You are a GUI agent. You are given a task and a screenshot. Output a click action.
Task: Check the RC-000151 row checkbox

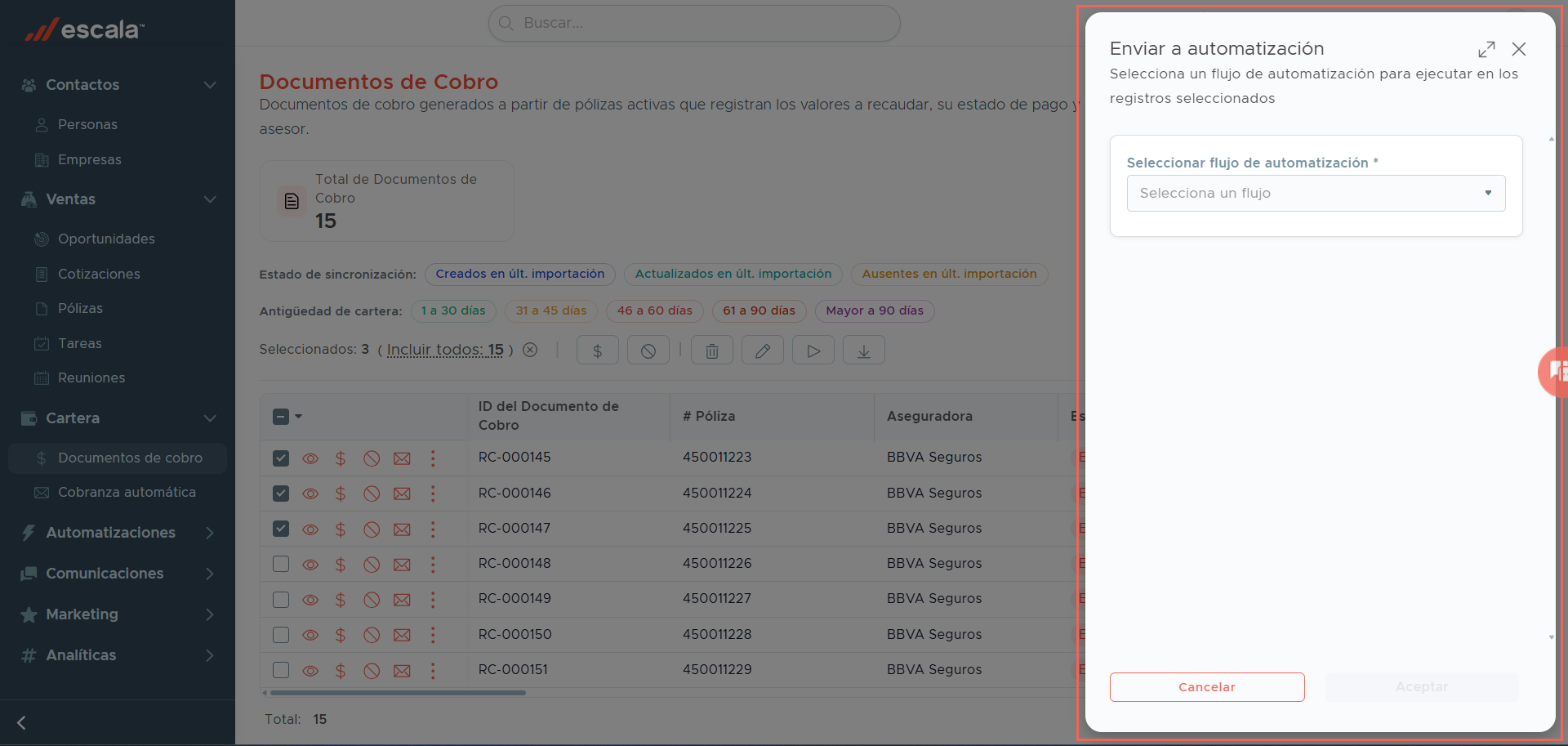(281, 670)
